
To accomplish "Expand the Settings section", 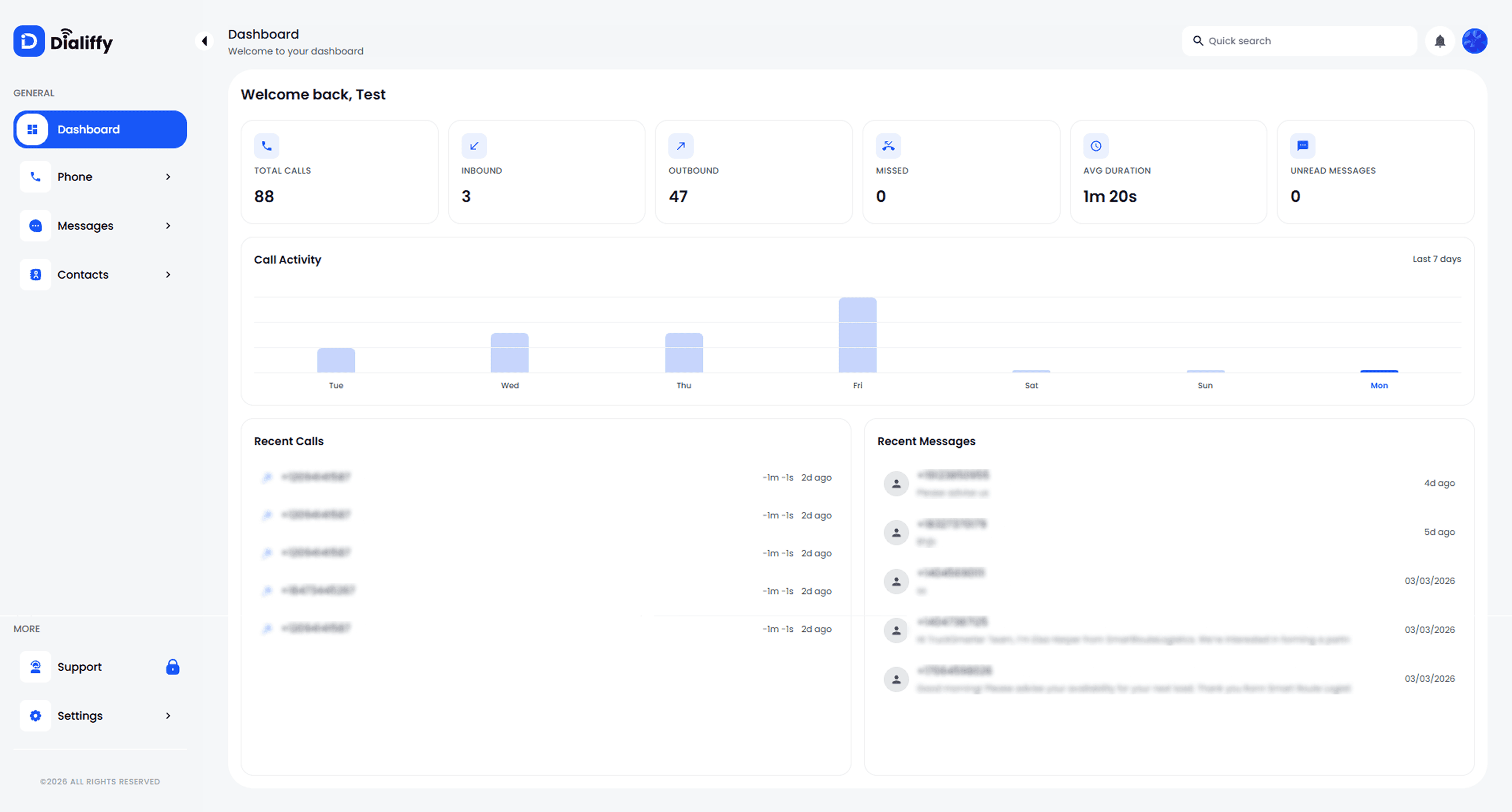I will pos(168,716).
